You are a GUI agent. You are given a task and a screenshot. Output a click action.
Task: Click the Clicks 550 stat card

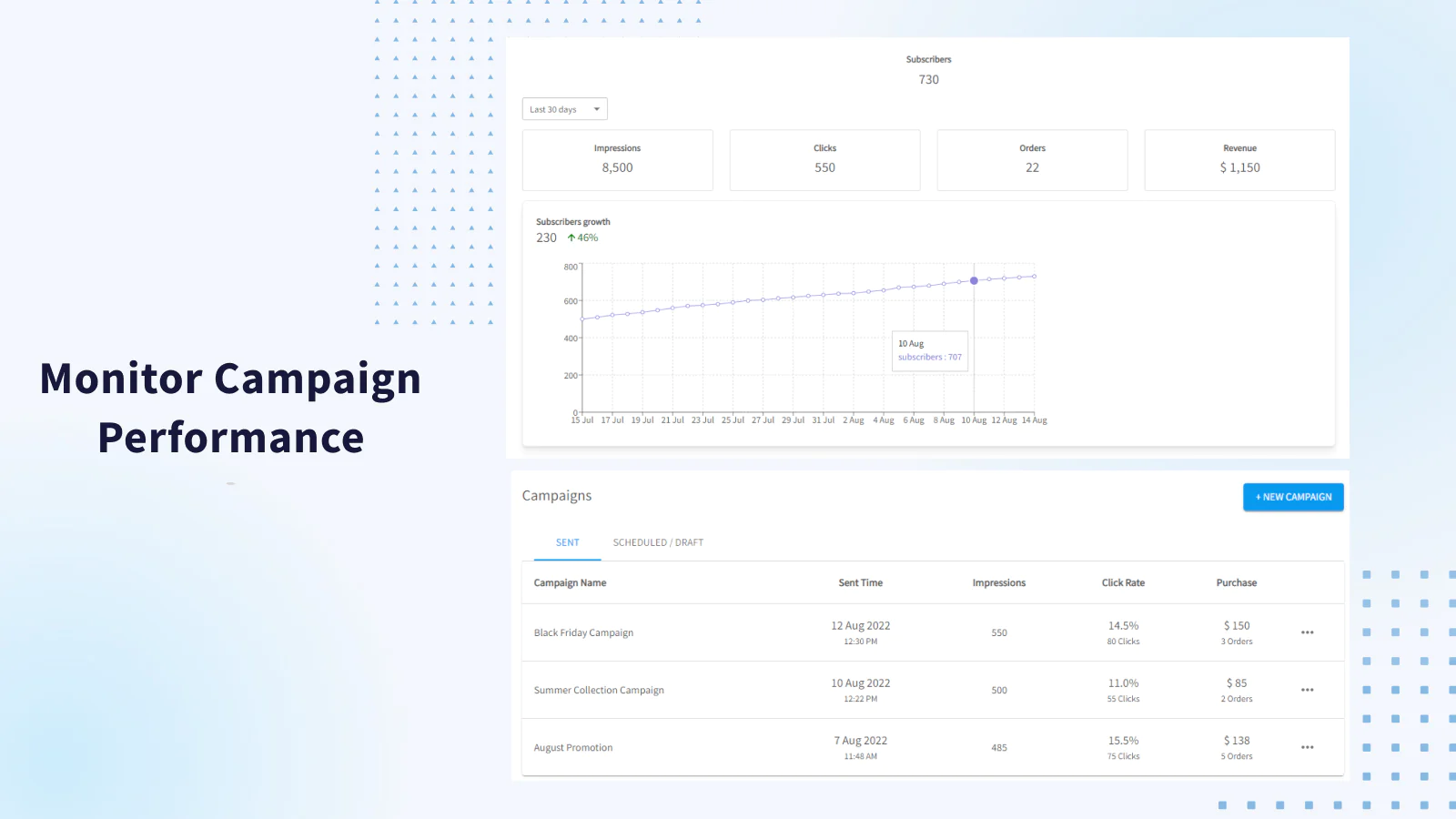click(x=824, y=160)
